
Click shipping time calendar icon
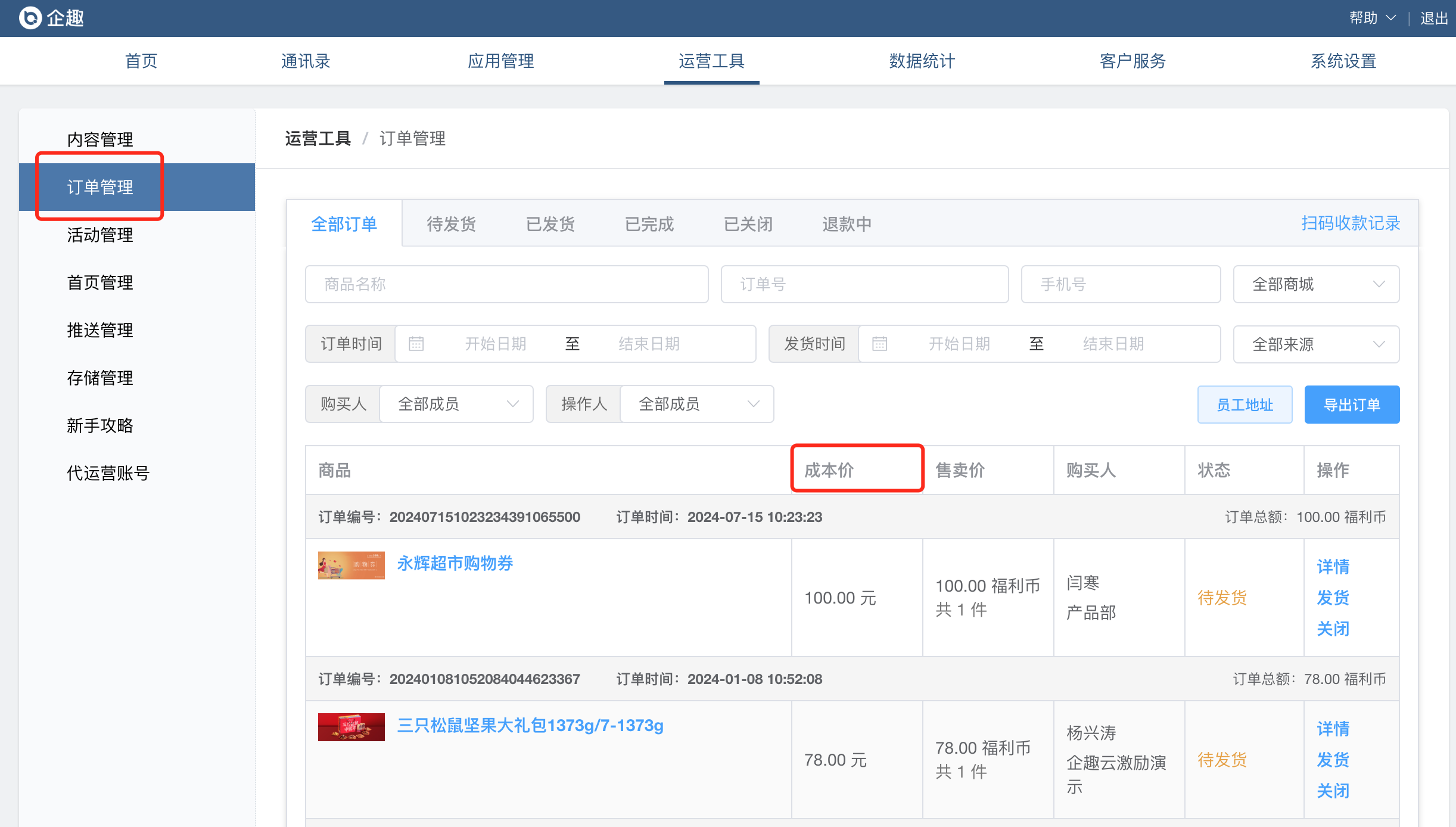[x=880, y=344]
